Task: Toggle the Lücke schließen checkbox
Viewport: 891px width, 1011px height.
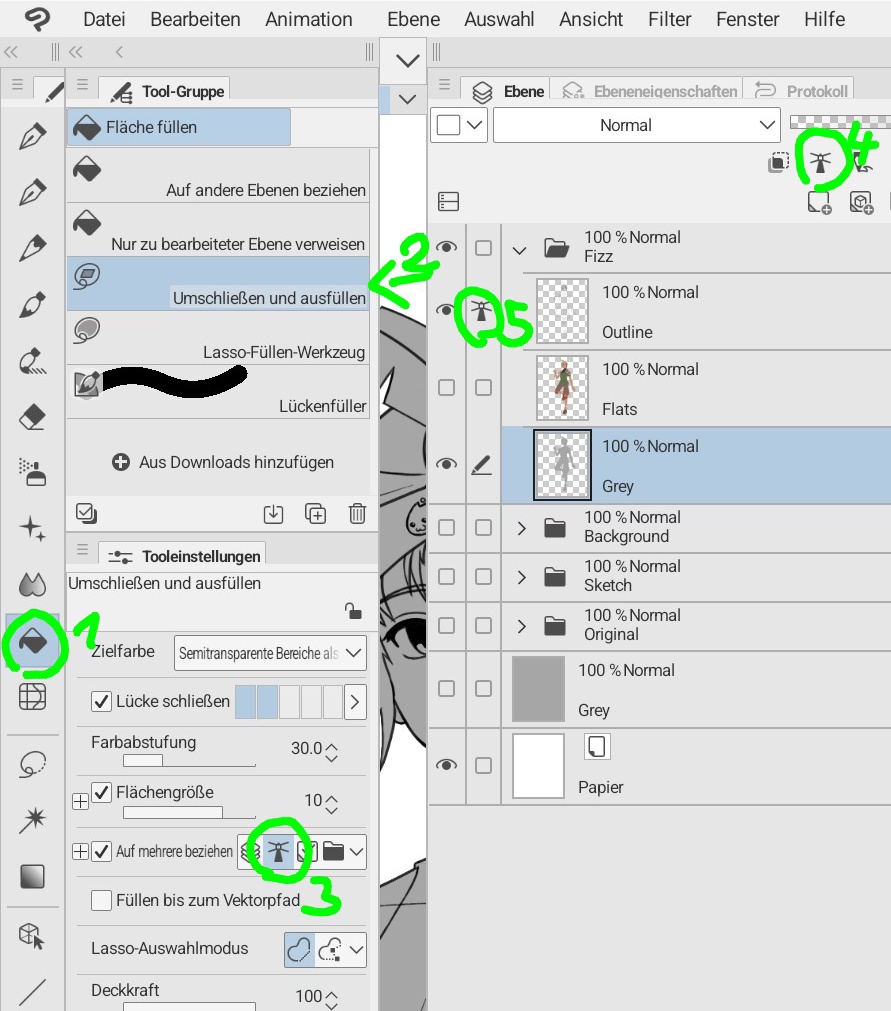Action: click(101, 702)
